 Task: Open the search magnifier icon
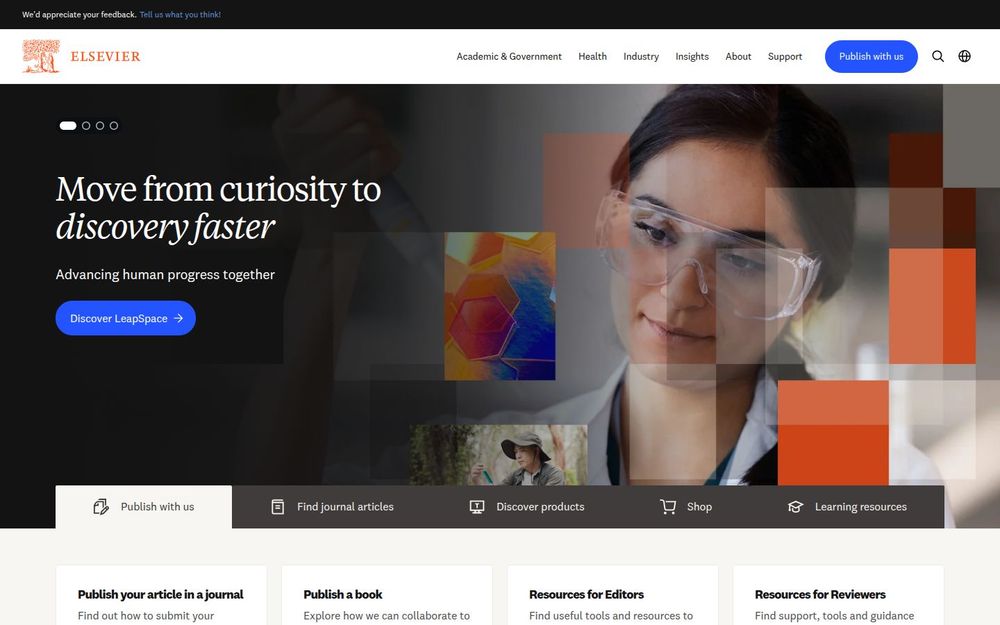coord(938,56)
